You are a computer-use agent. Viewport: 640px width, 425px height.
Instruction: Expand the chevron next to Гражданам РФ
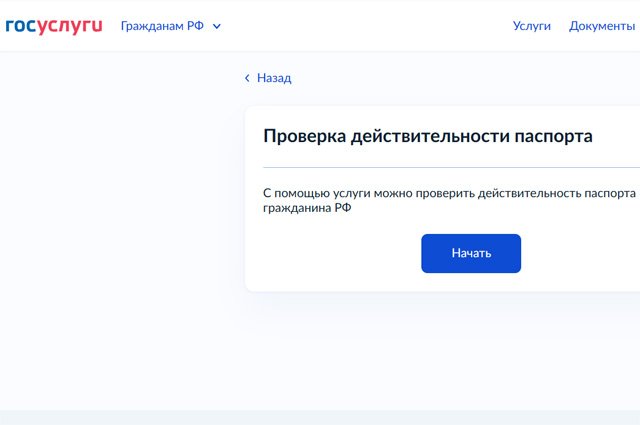coord(217,26)
